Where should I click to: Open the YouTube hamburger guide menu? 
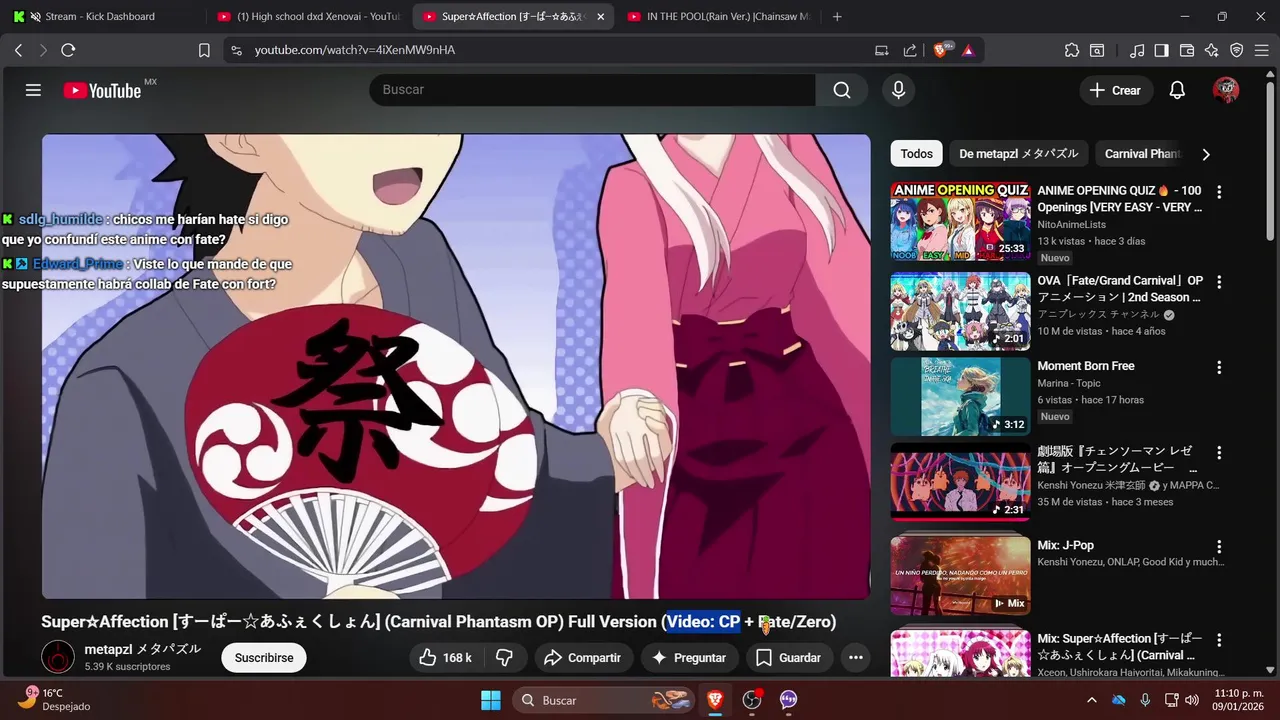click(33, 90)
